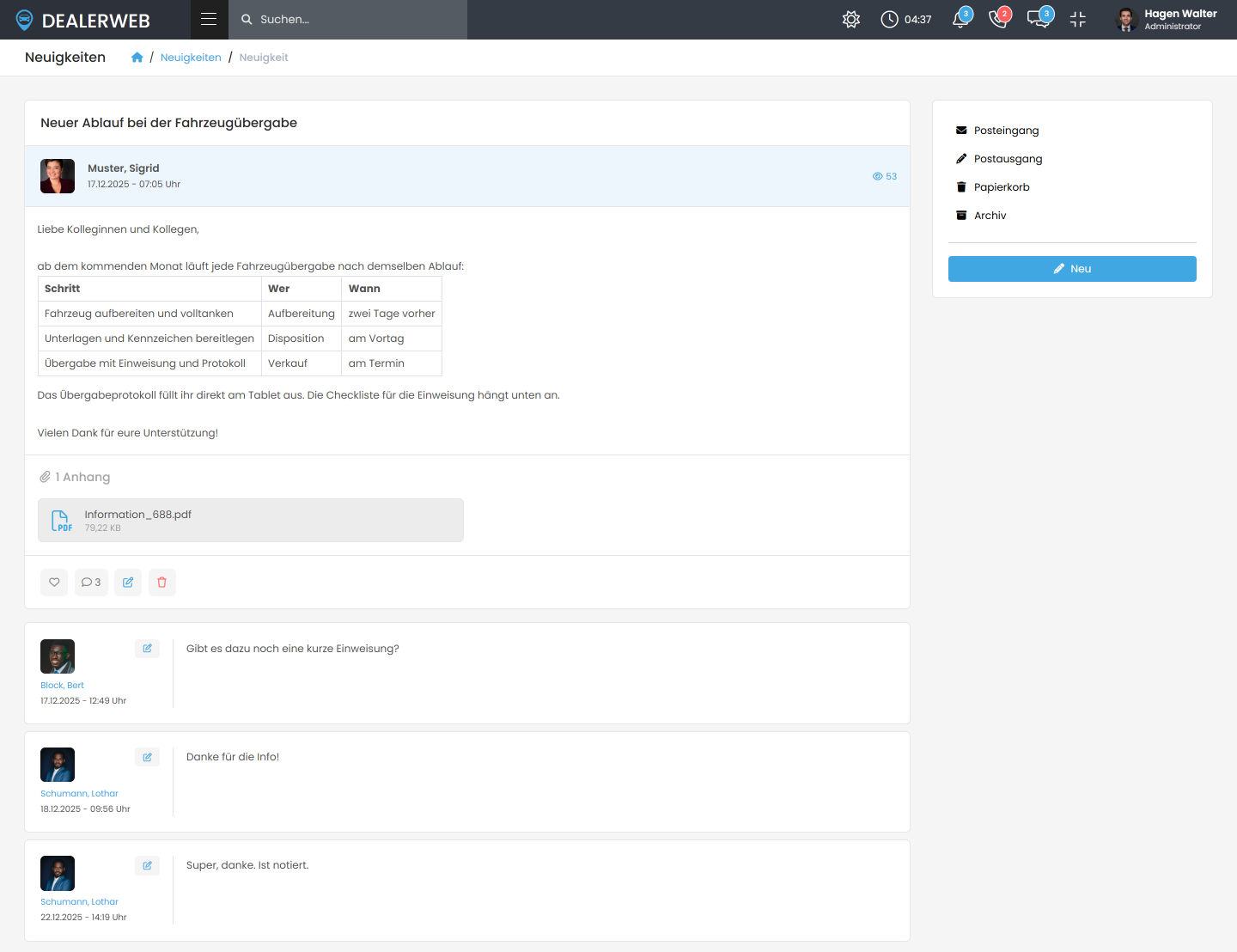Focus the Suchen search field
1237x952 pixels.
pyautogui.click(x=348, y=20)
